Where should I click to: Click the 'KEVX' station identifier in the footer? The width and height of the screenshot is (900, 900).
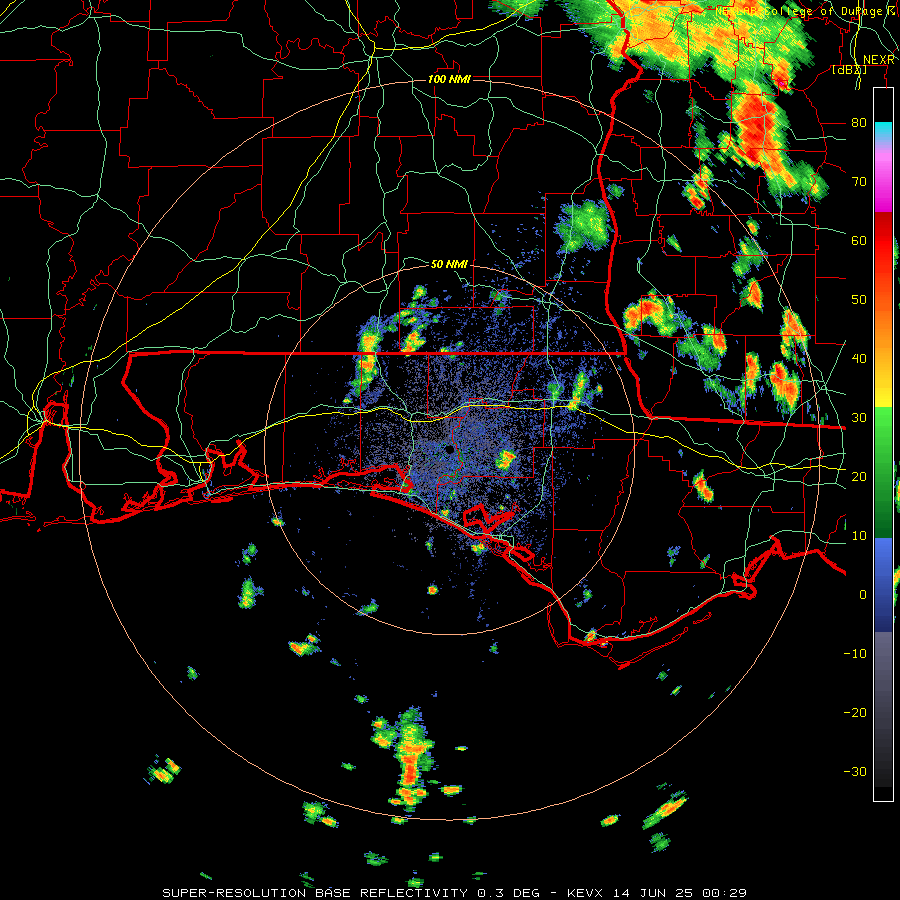tap(585, 893)
